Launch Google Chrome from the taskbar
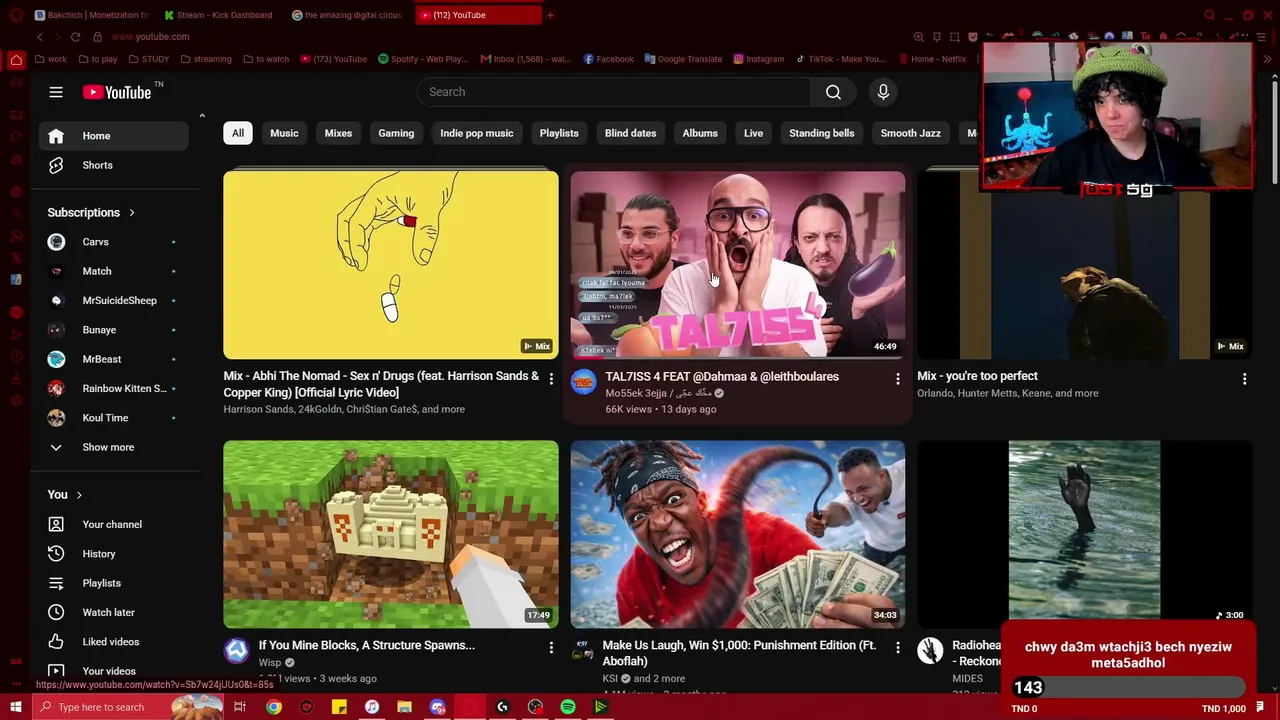 (x=273, y=707)
